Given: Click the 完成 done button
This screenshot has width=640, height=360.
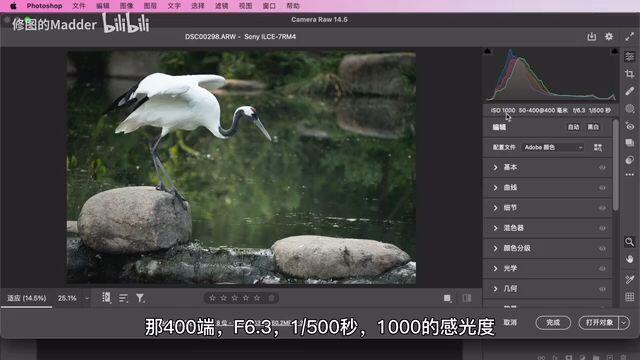Looking at the screenshot, I should (553, 322).
